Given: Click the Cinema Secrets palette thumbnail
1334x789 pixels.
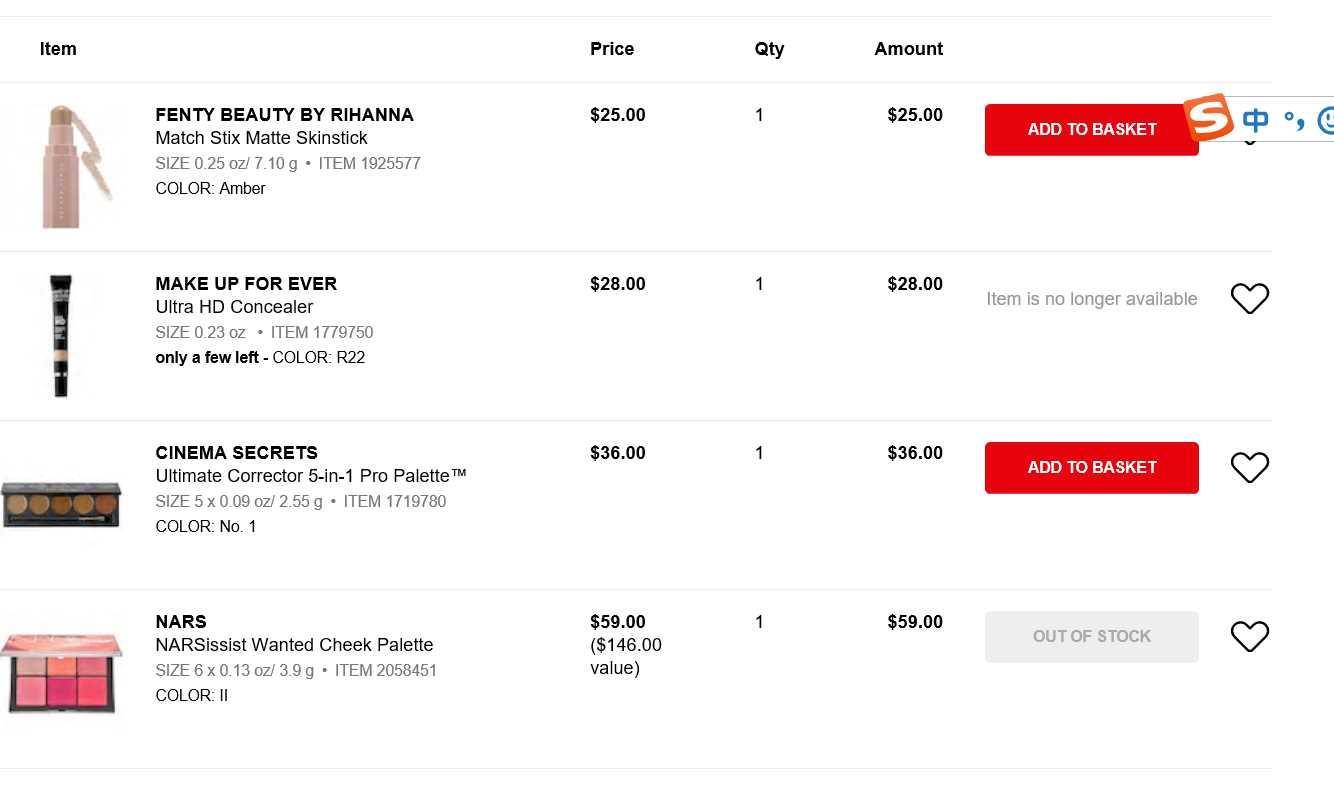Looking at the screenshot, I should pos(61,504).
